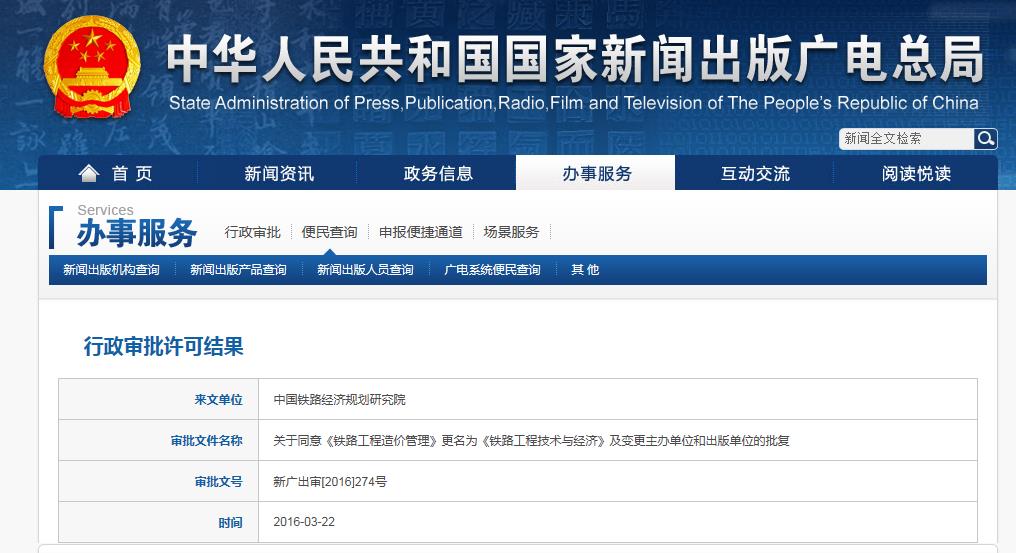Image resolution: width=1016 pixels, height=553 pixels.
Task: Click the 审批文件名称 row label
Action: tap(207, 441)
